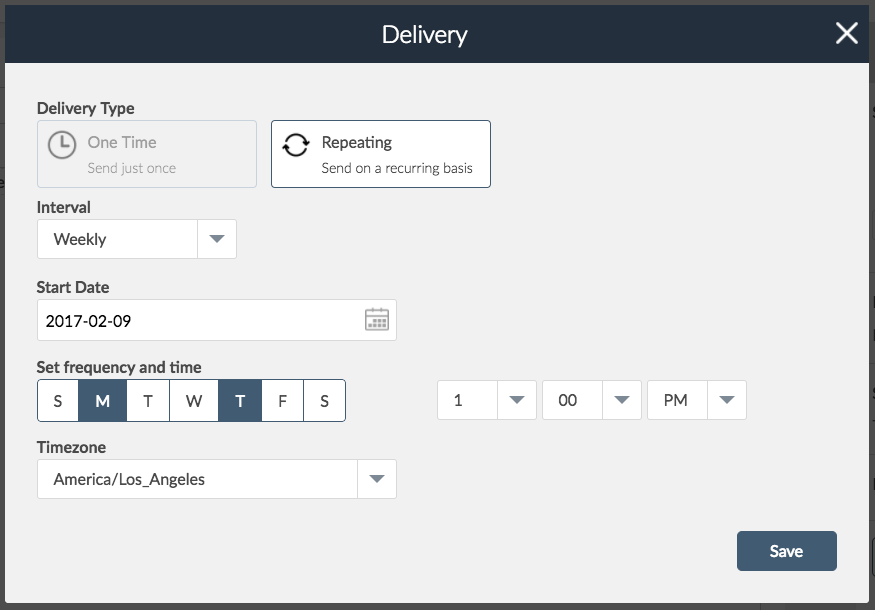The width and height of the screenshot is (875, 610).
Task: Close the Delivery dialog with X
Action: point(847,33)
